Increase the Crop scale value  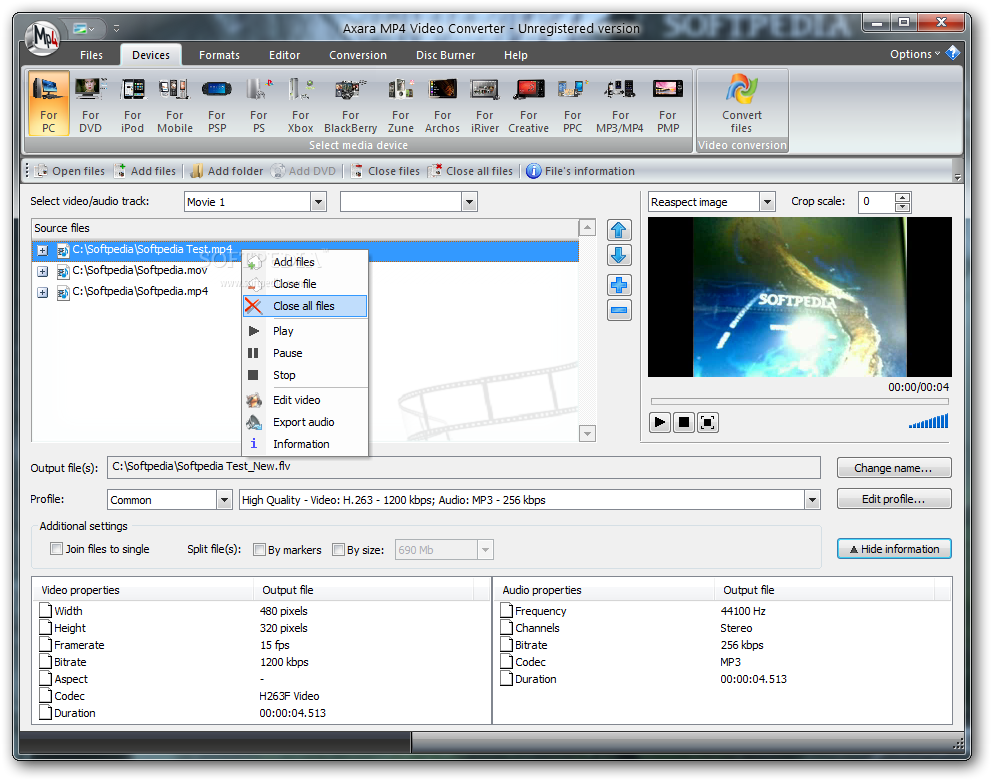pos(902,197)
